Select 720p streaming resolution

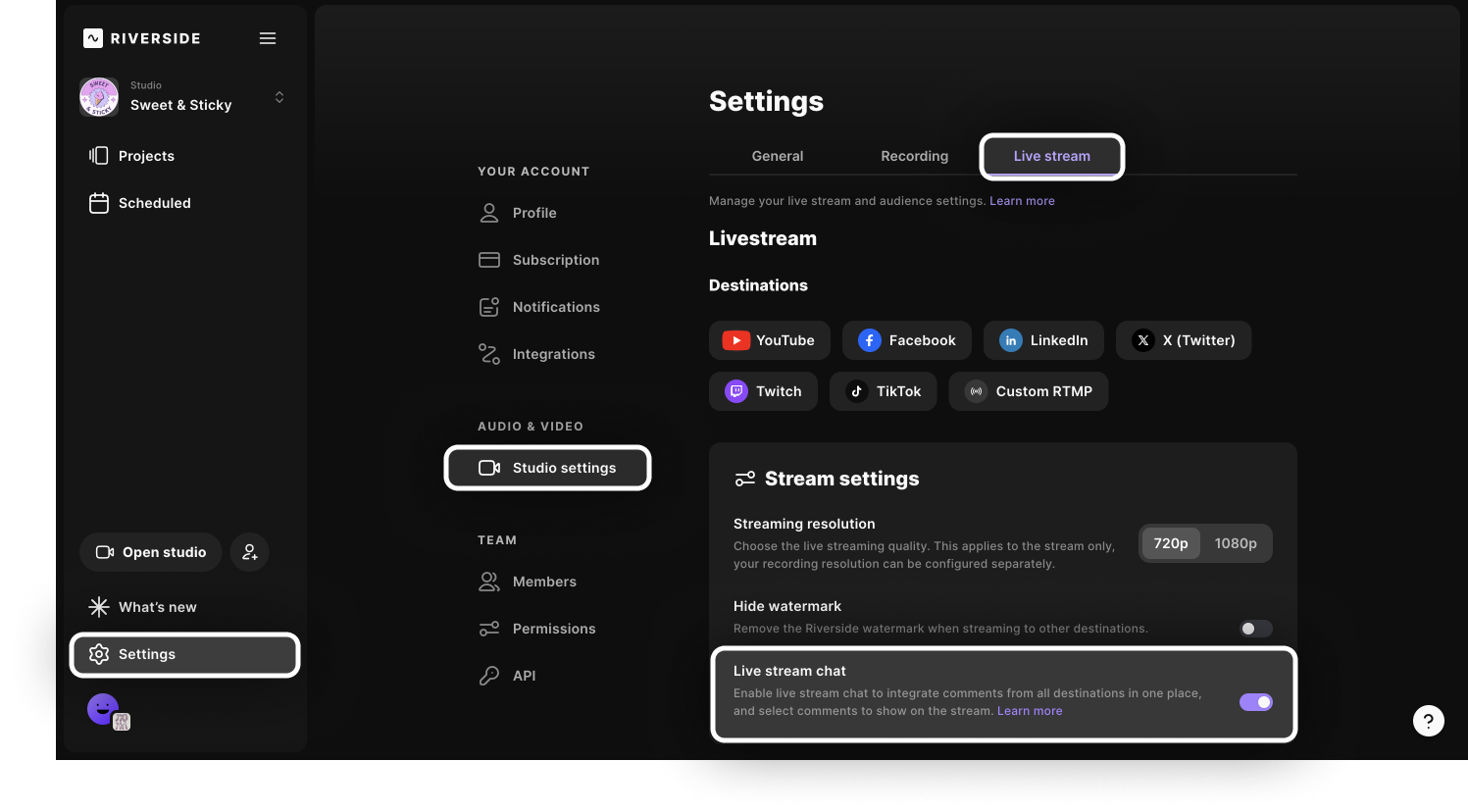1171,543
